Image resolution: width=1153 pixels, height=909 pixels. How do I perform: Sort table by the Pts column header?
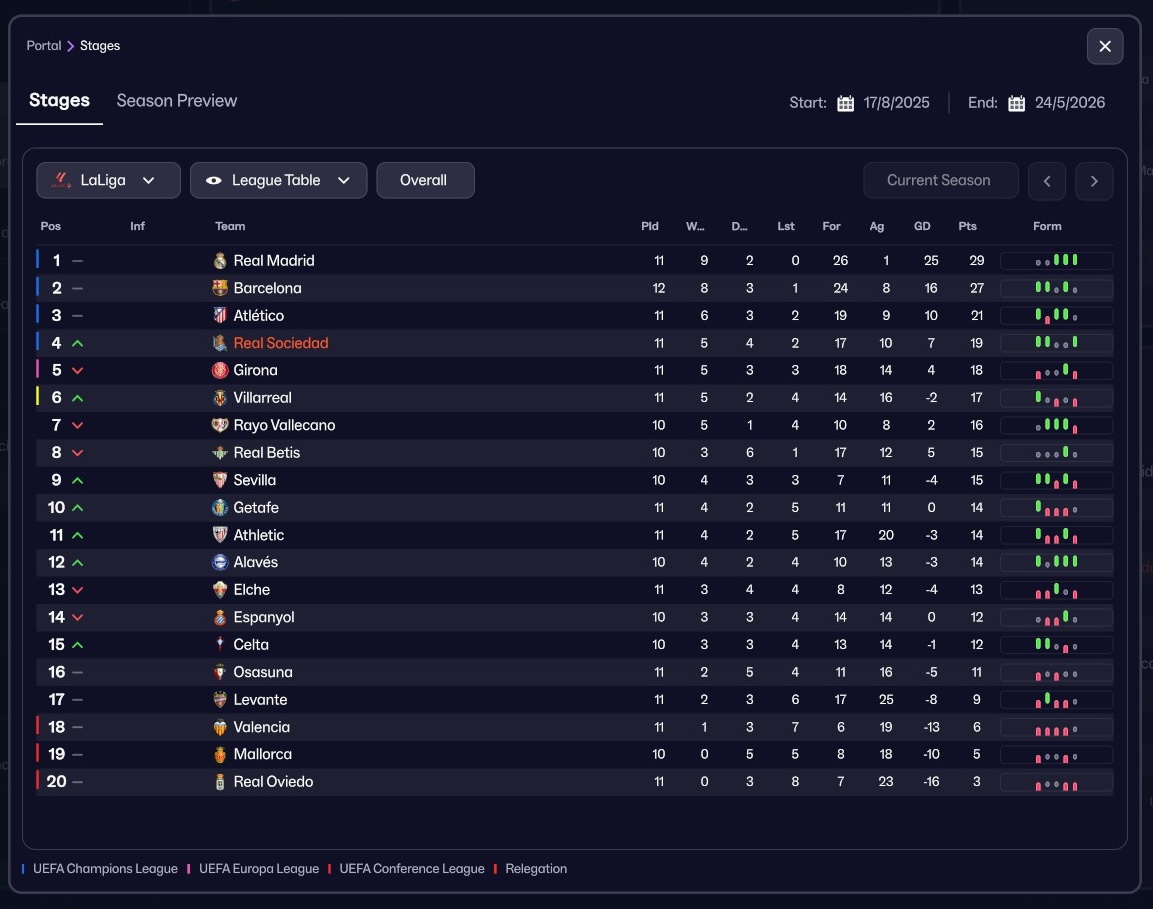967,226
